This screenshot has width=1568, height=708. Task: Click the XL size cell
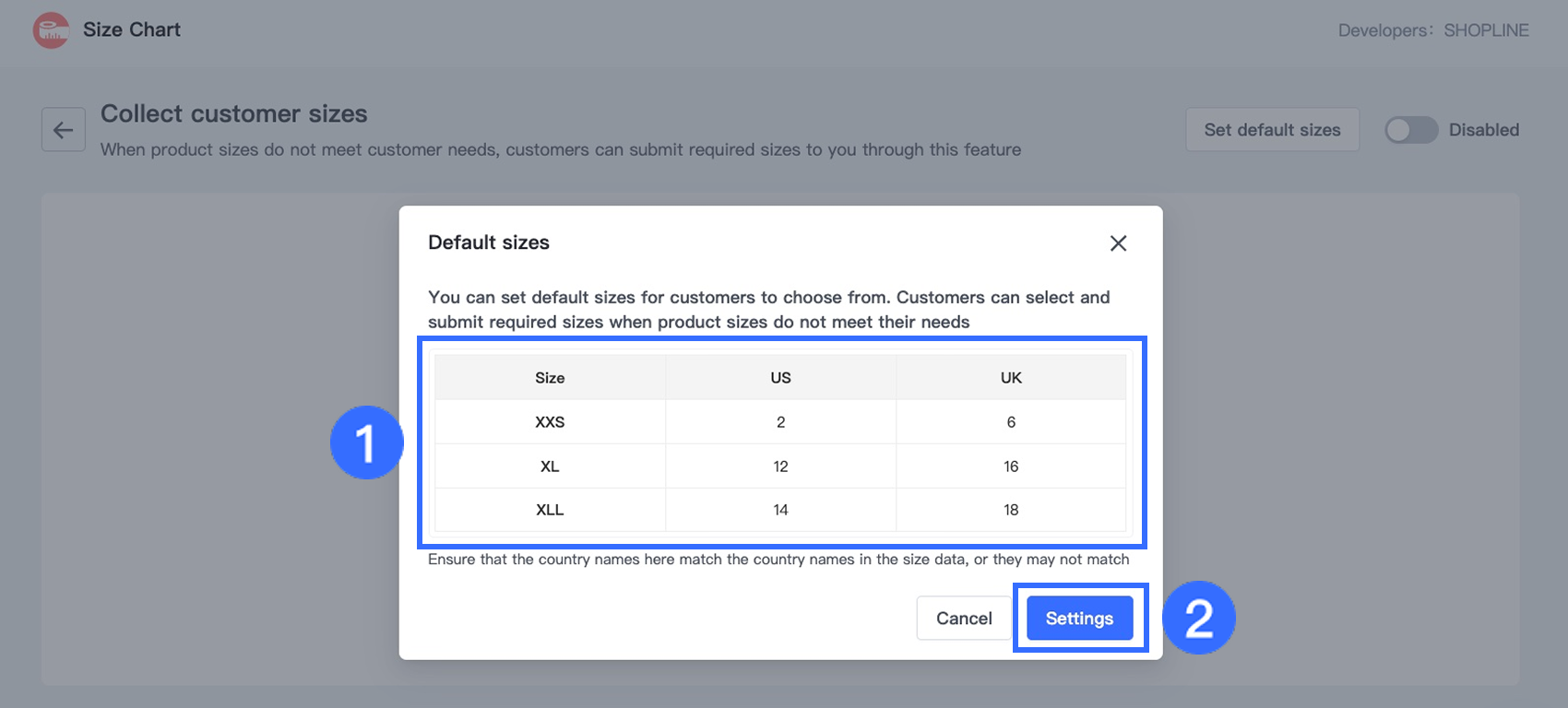pos(550,466)
